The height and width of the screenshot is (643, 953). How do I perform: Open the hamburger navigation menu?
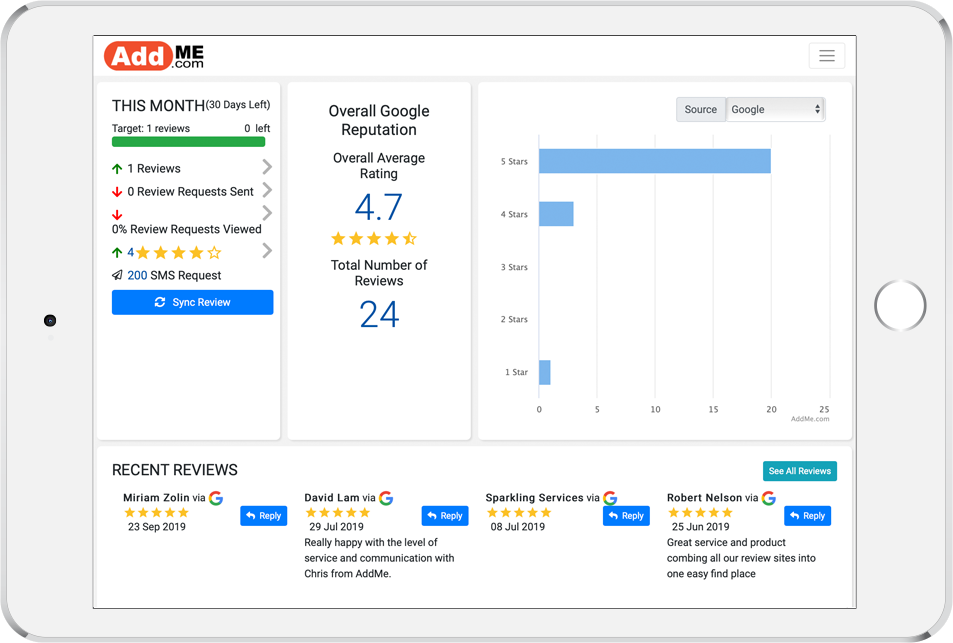click(x=826, y=56)
